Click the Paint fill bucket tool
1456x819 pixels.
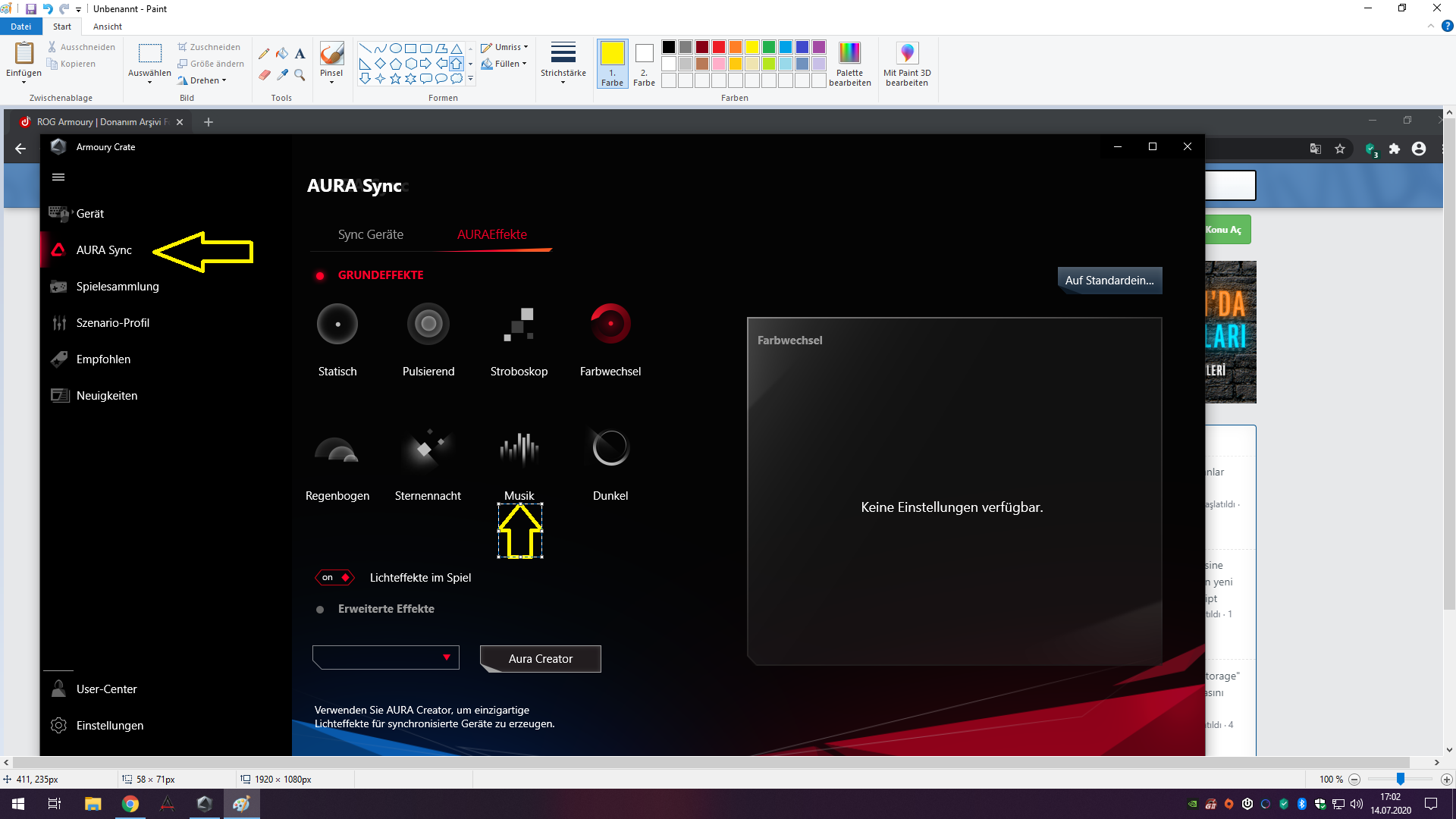(282, 54)
